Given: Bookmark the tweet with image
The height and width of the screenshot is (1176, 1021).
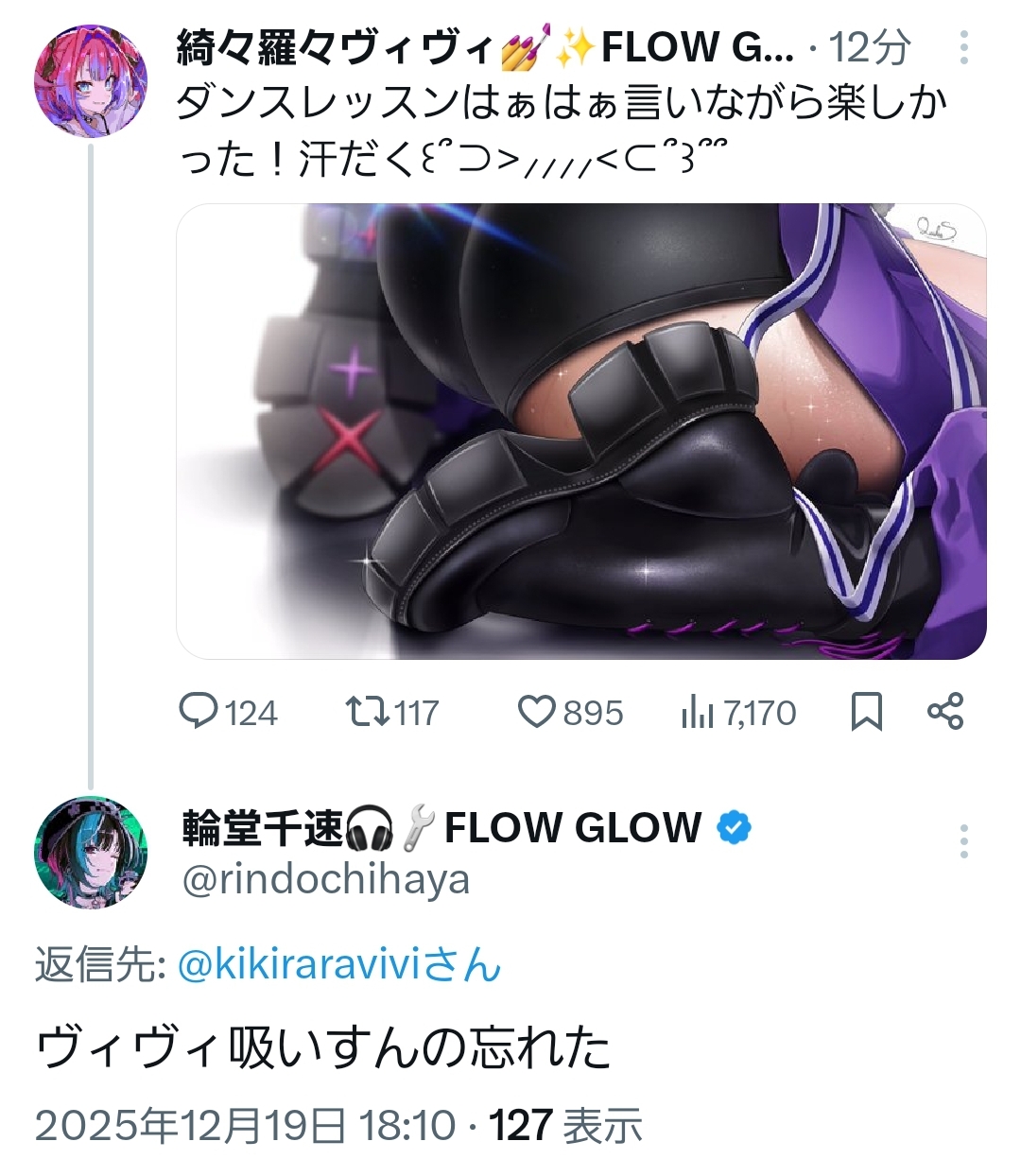Looking at the screenshot, I should pos(867,712).
